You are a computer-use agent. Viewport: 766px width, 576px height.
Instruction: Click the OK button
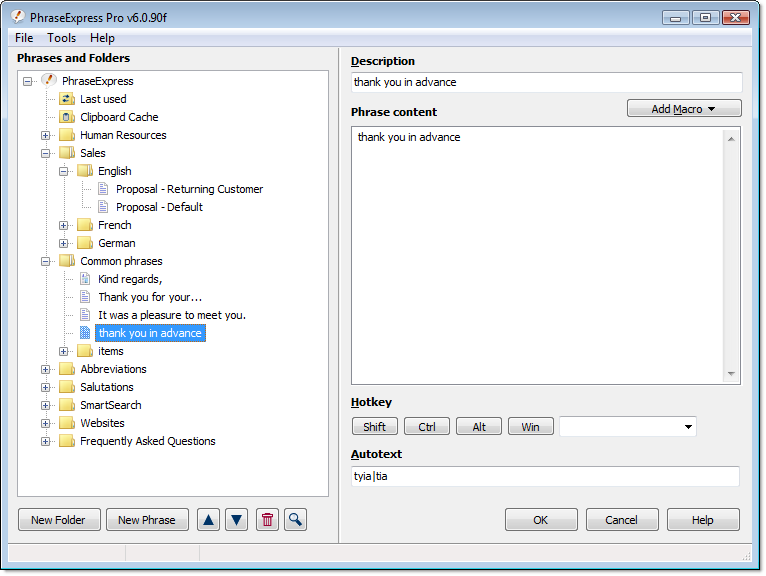click(x=541, y=520)
